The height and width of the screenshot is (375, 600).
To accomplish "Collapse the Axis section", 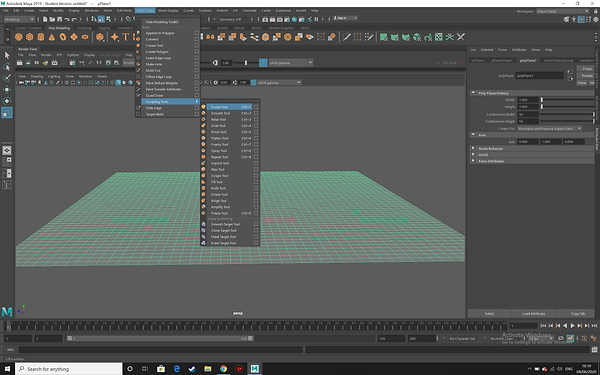I will pos(473,135).
